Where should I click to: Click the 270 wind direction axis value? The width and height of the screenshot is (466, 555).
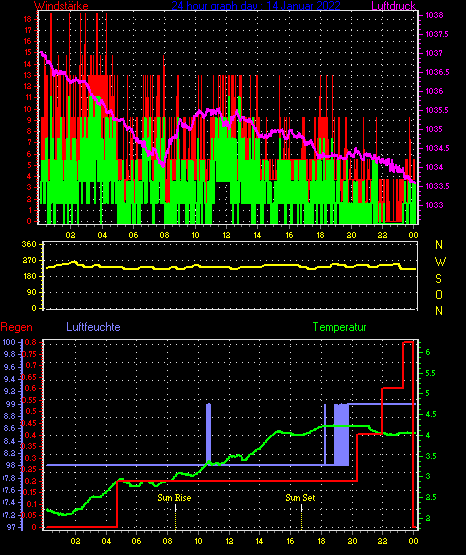[29, 261]
